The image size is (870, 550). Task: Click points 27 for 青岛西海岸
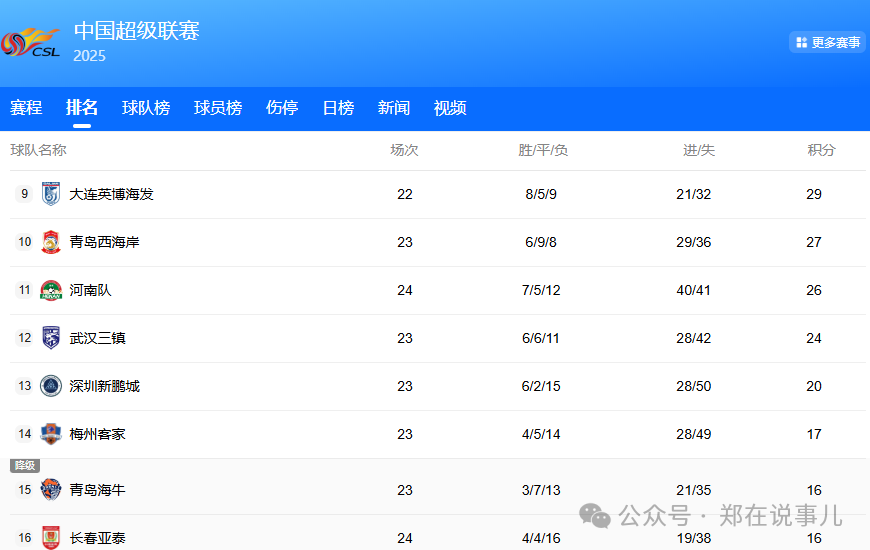click(x=814, y=242)
